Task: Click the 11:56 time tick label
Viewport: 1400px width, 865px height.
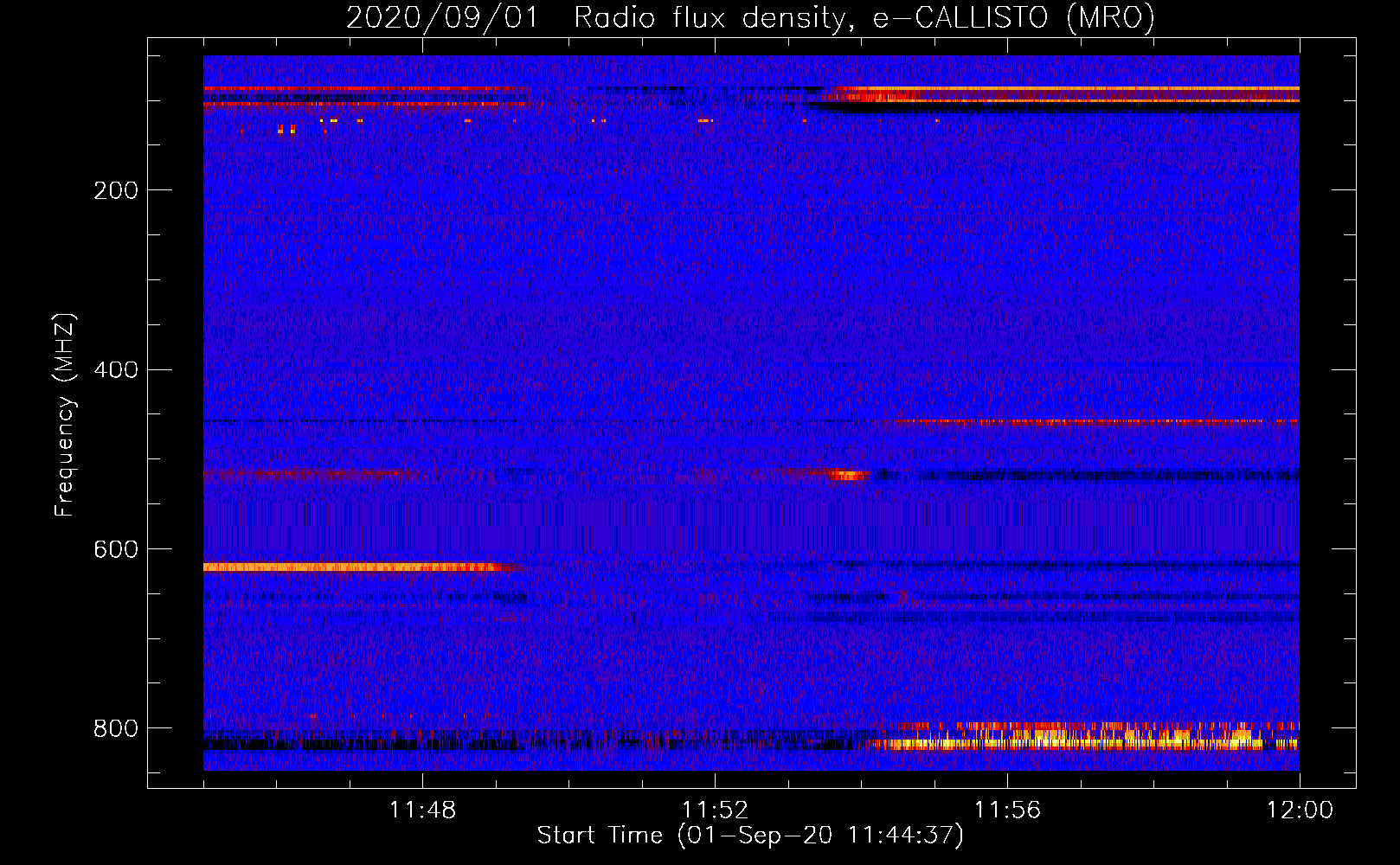Action: [1007, 811]
